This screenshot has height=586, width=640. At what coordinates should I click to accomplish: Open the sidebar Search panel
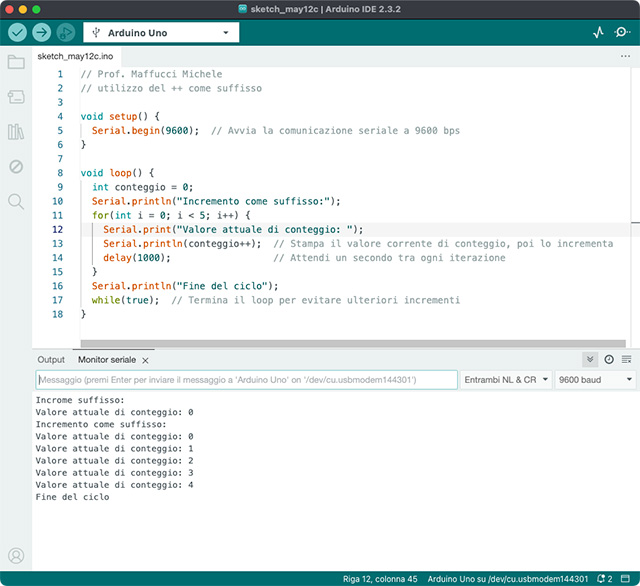click(x=16, y=201)
